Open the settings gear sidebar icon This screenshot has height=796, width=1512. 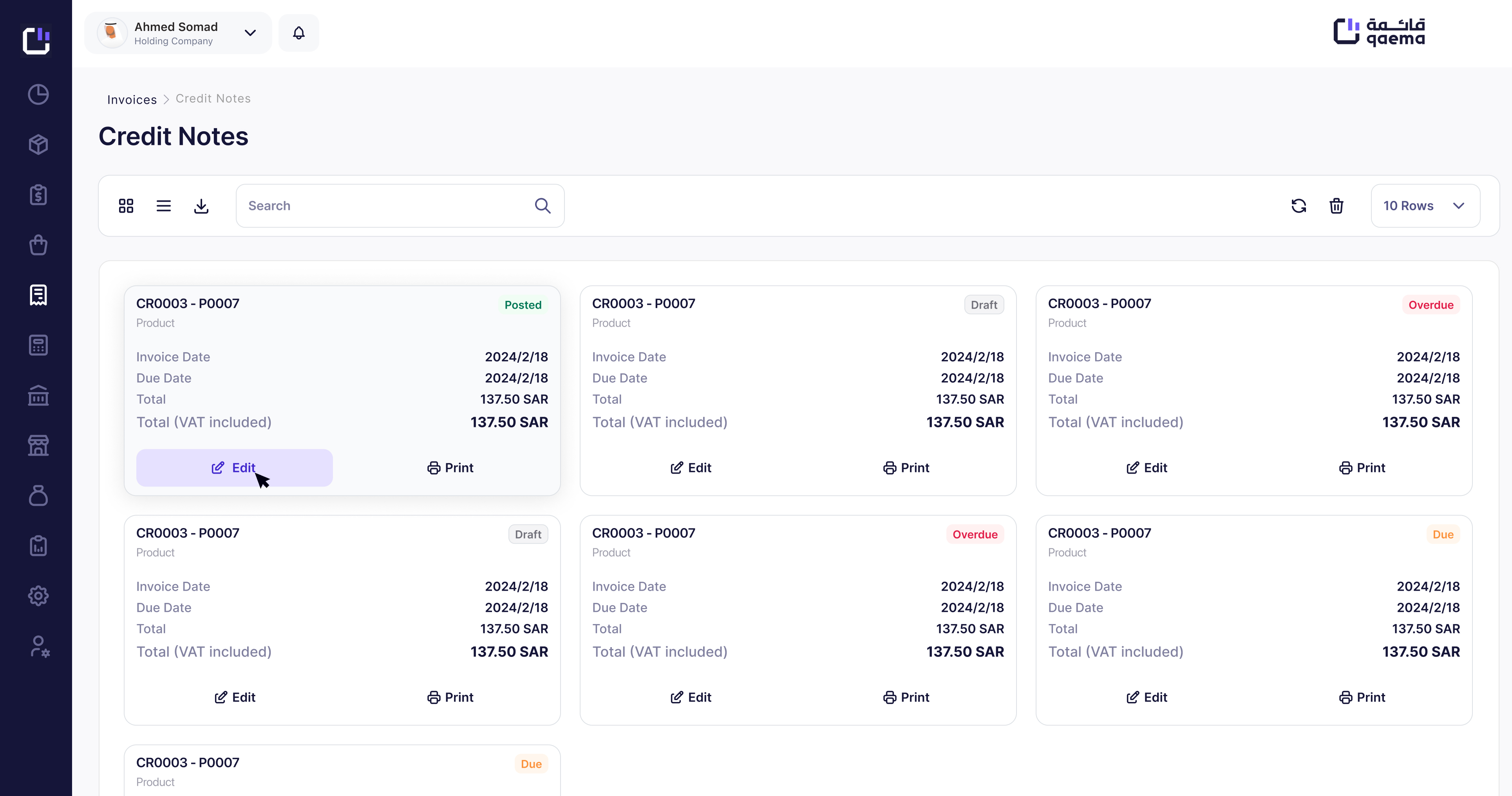(x=38, y=596)
